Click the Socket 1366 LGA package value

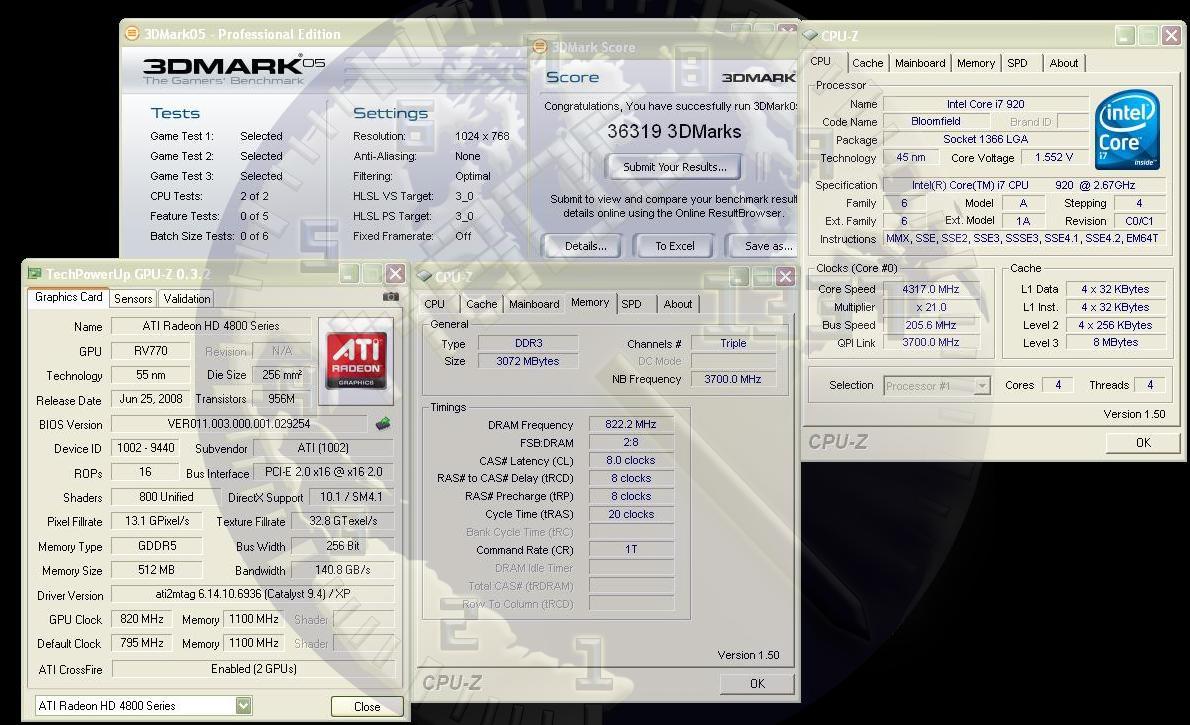(985, 139)
